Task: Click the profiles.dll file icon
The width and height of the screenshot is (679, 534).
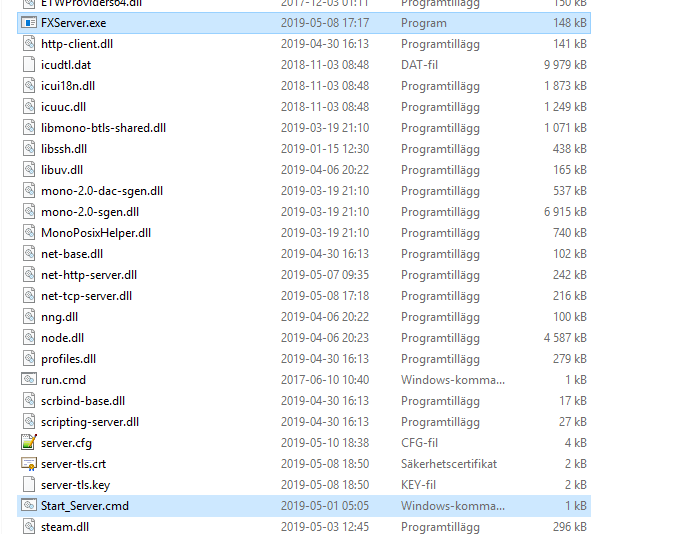Action: pyautogui.click(x=29, y=359)
